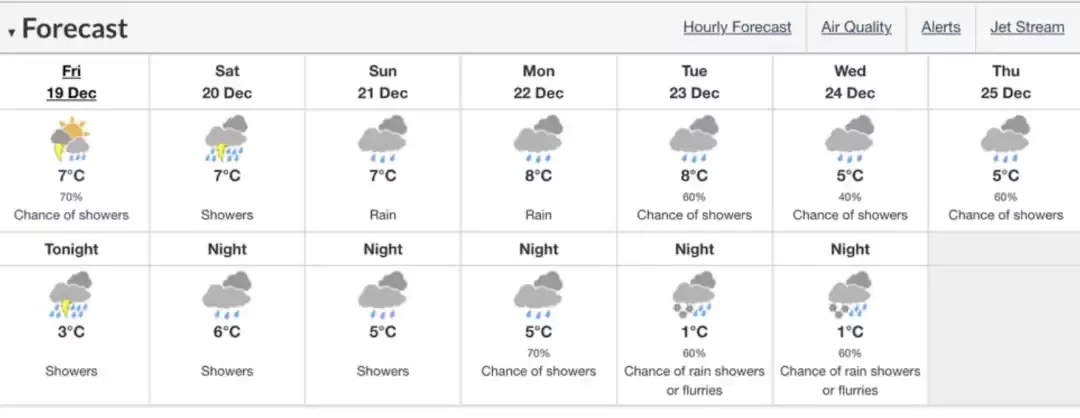
Task: Click Wednesday night's rain and flurries icon
Action: pyautogui.click(x=849, y=294)
